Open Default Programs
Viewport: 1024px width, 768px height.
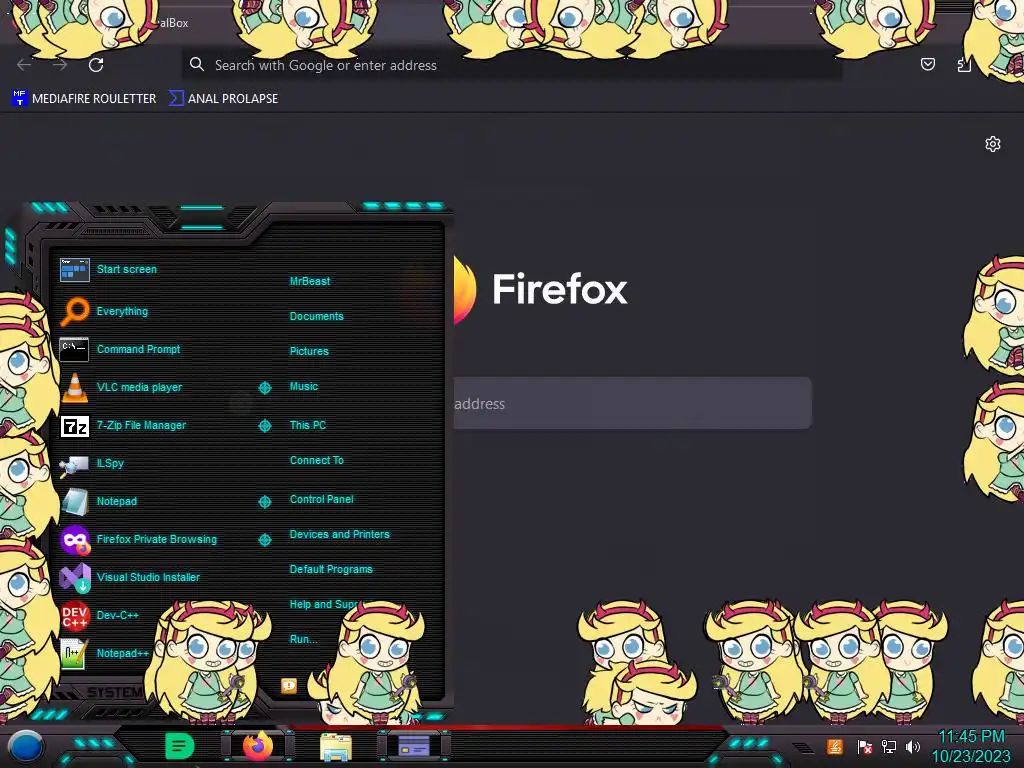331,569
